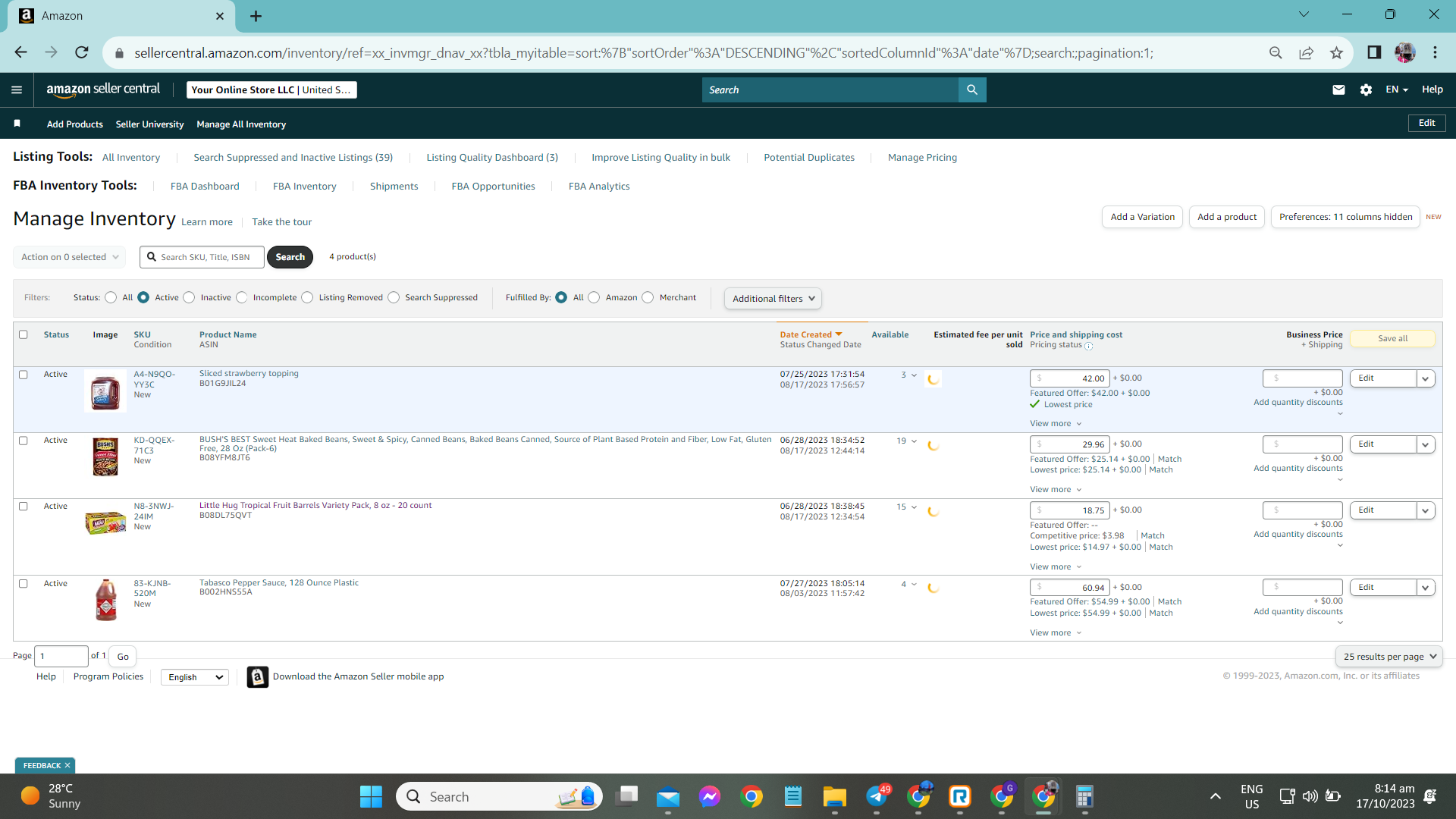Expand available quantity for BUSH'S Baked Beans

click(x=914, y=441)
